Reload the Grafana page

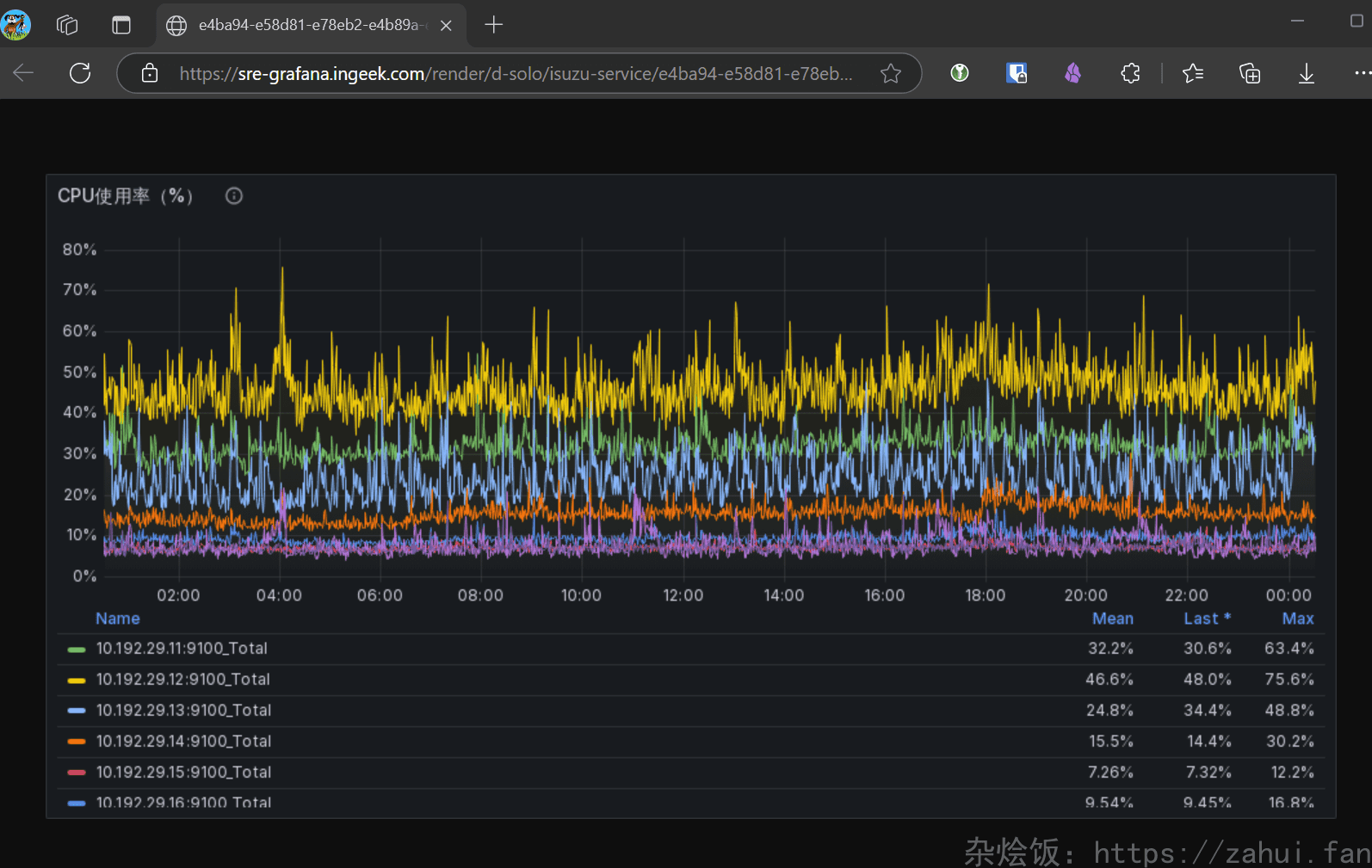(x=80, y=73)
